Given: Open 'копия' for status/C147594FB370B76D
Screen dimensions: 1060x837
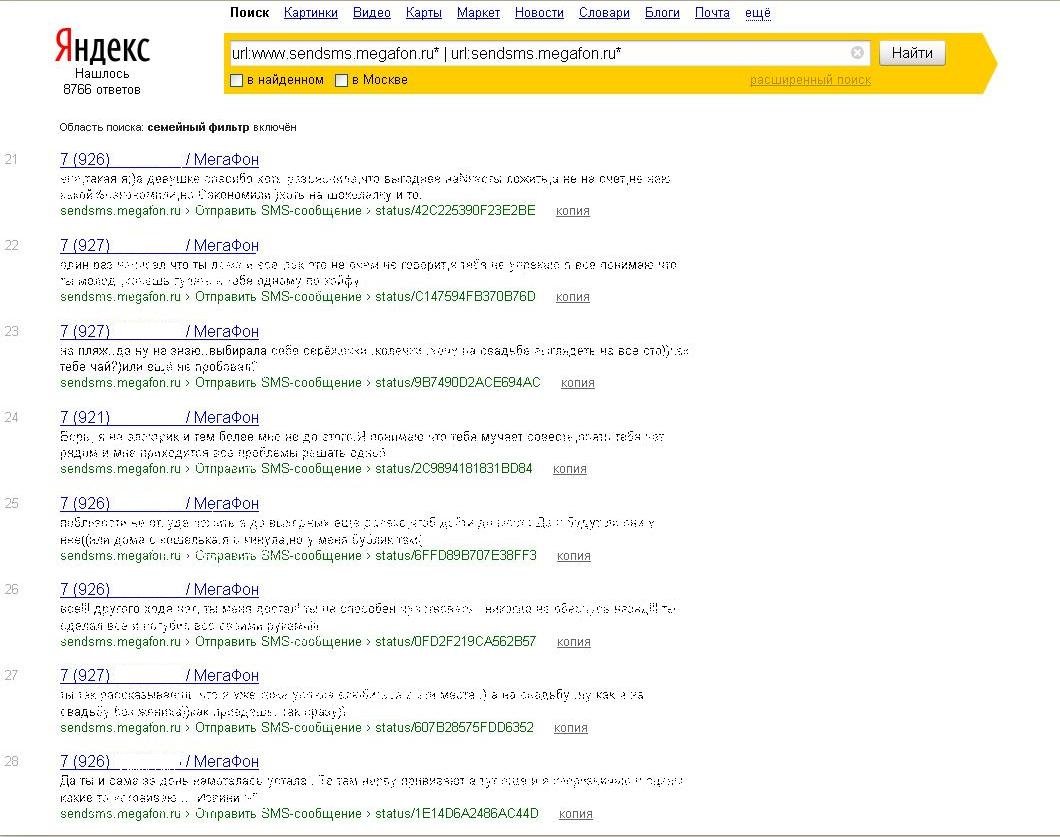Looking at the screenshot, I should tap(573, 297).
